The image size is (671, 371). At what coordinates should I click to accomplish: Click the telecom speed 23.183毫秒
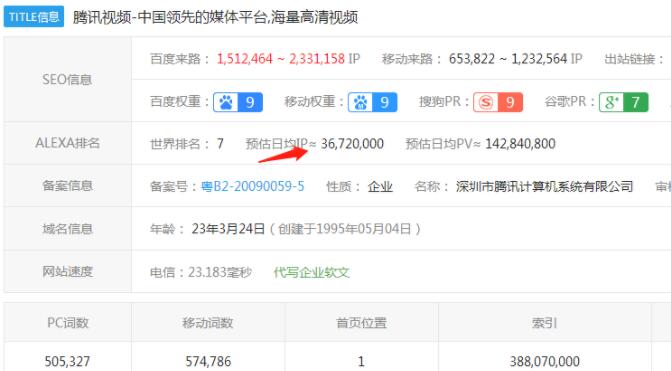click(220, 272)
